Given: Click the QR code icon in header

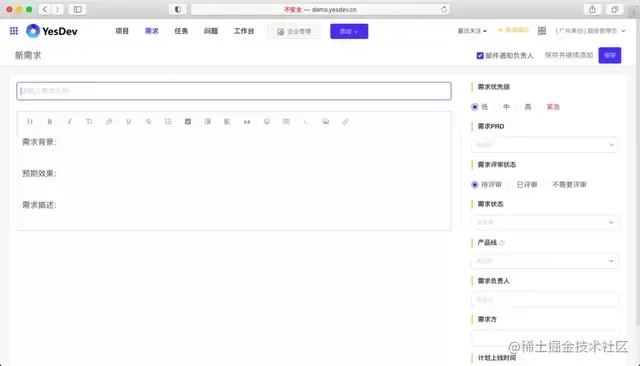Looking at the screenshot, I should [542, 31].
